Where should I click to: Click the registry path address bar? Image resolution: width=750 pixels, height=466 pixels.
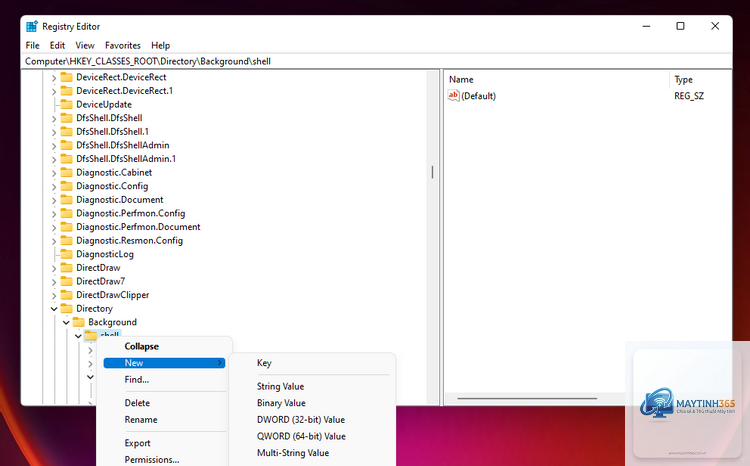pyautogui.click(x=377, y=61)
